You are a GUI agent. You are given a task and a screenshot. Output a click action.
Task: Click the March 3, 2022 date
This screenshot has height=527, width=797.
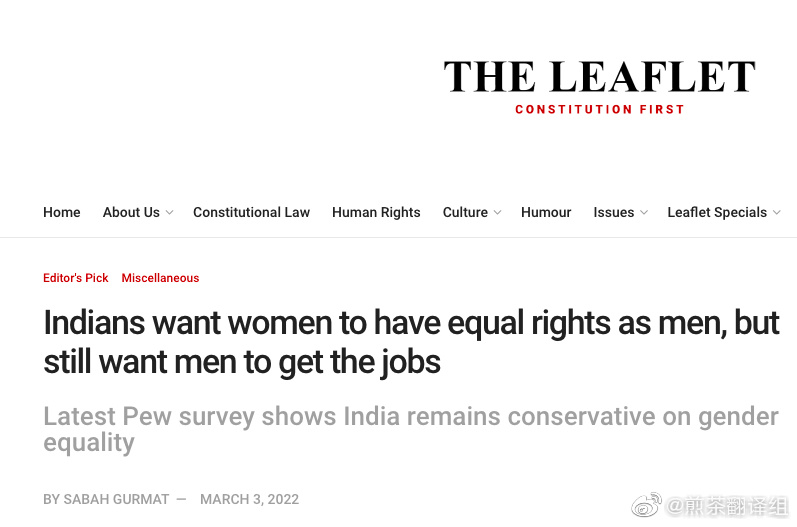click(249, 500)
